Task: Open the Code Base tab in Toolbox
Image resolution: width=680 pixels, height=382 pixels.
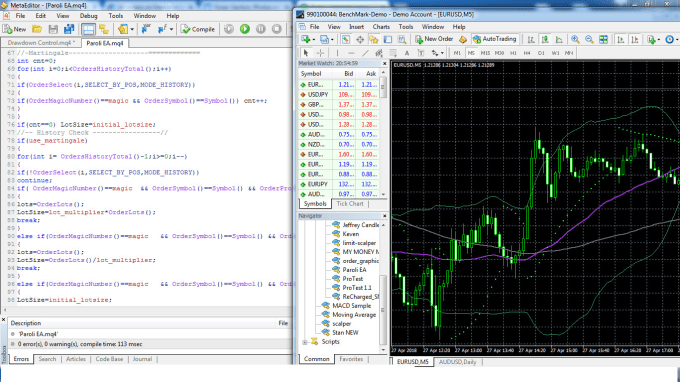Action: (x=109, y=359)
